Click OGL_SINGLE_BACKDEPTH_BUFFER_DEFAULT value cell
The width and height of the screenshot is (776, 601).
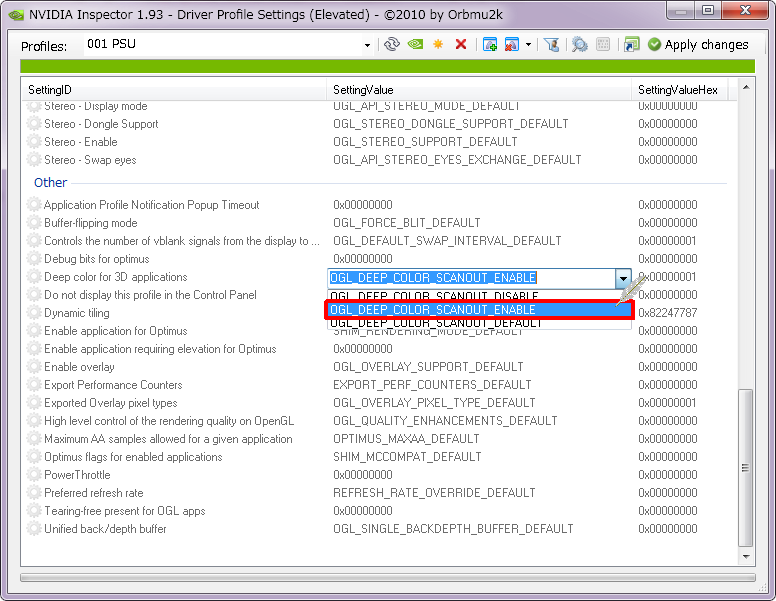click(x=453, y=529)
